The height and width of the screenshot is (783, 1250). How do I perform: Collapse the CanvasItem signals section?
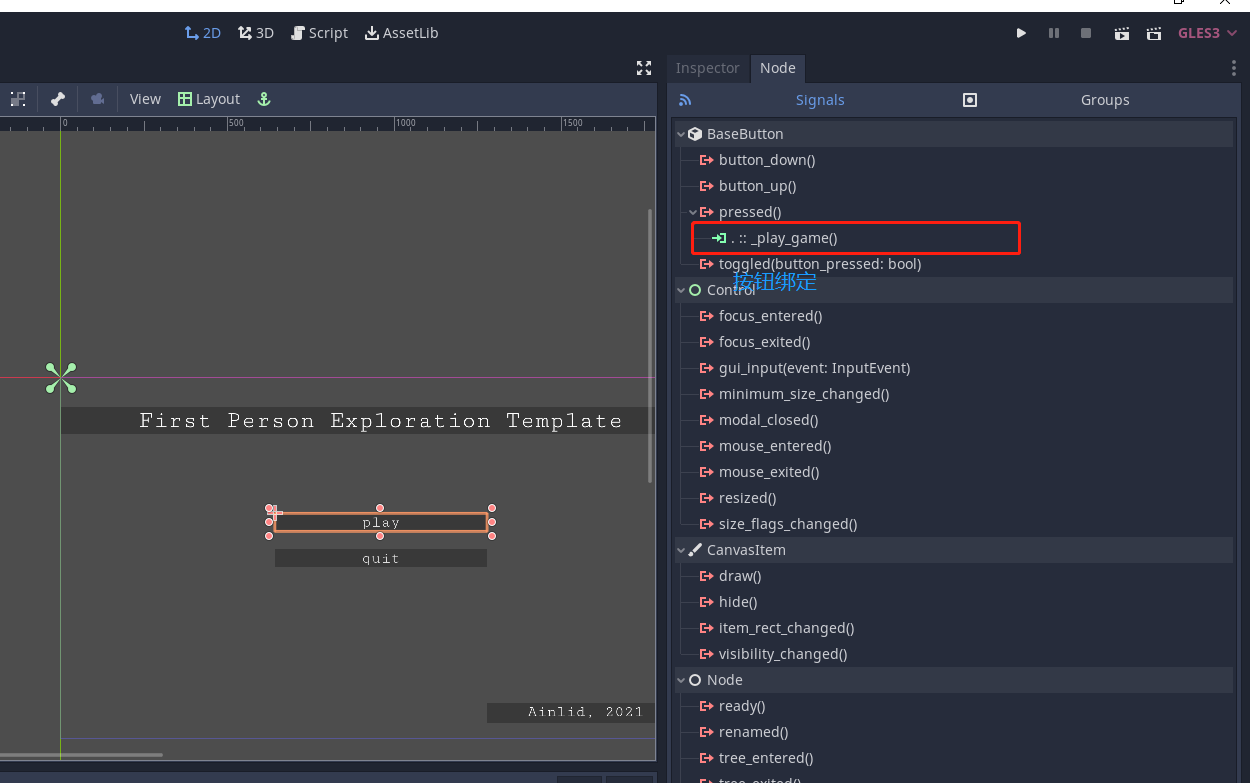[682, 550]
